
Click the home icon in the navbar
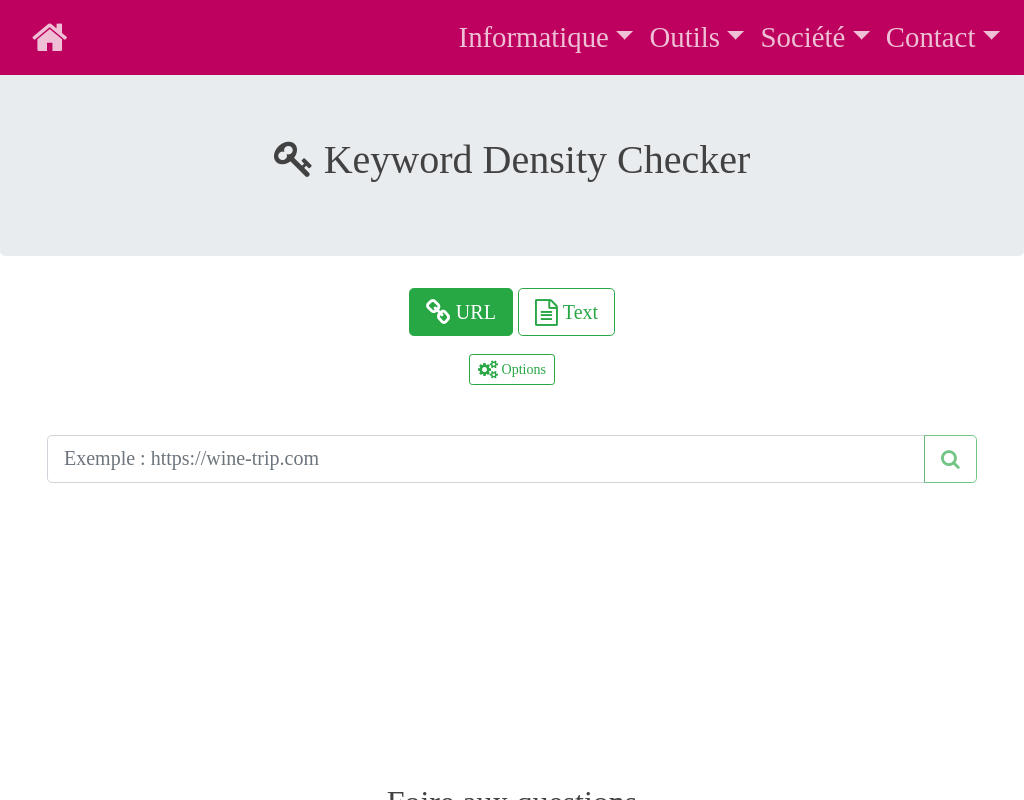click(49, 36)
